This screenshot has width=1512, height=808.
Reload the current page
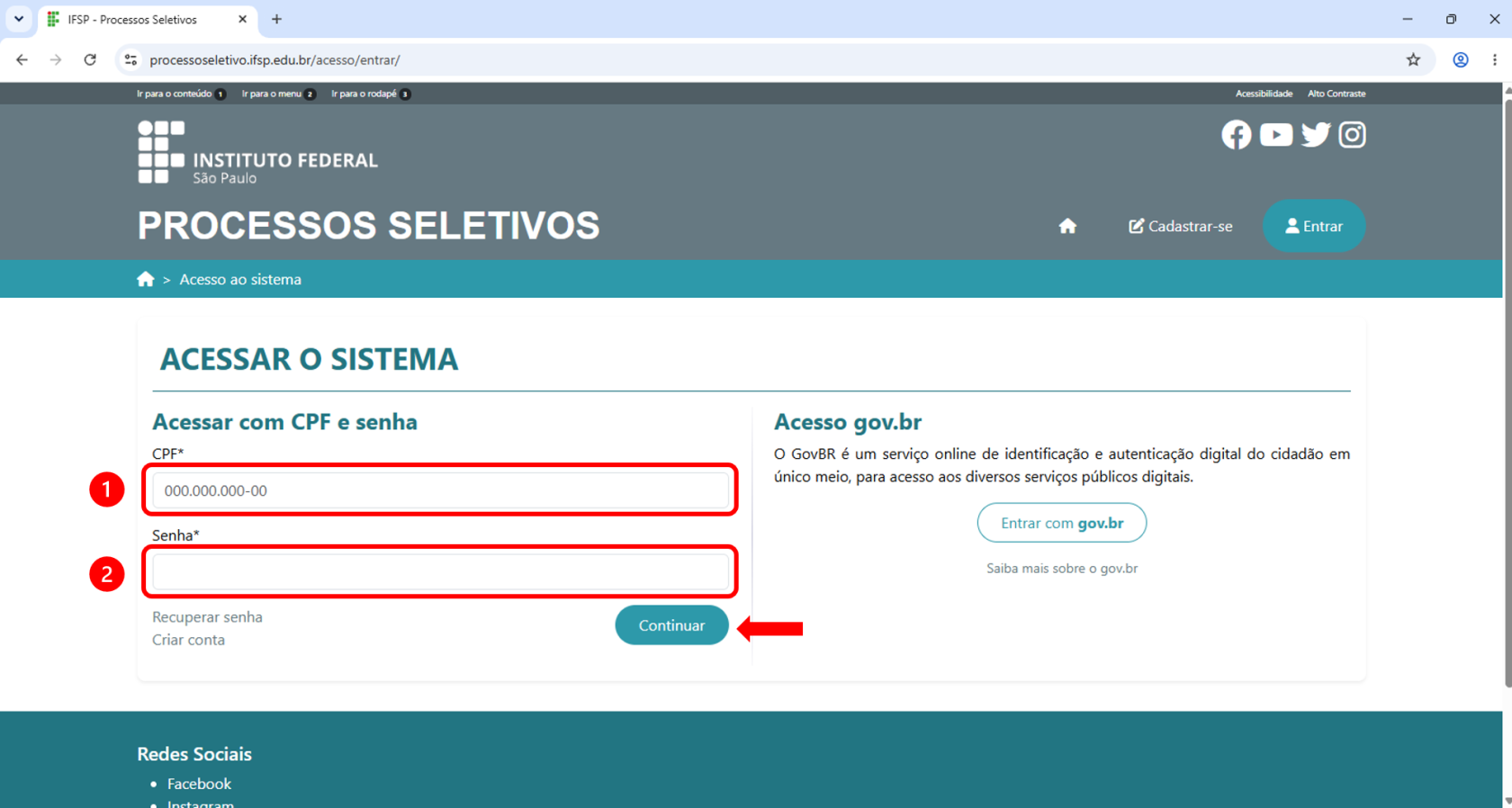90,59
